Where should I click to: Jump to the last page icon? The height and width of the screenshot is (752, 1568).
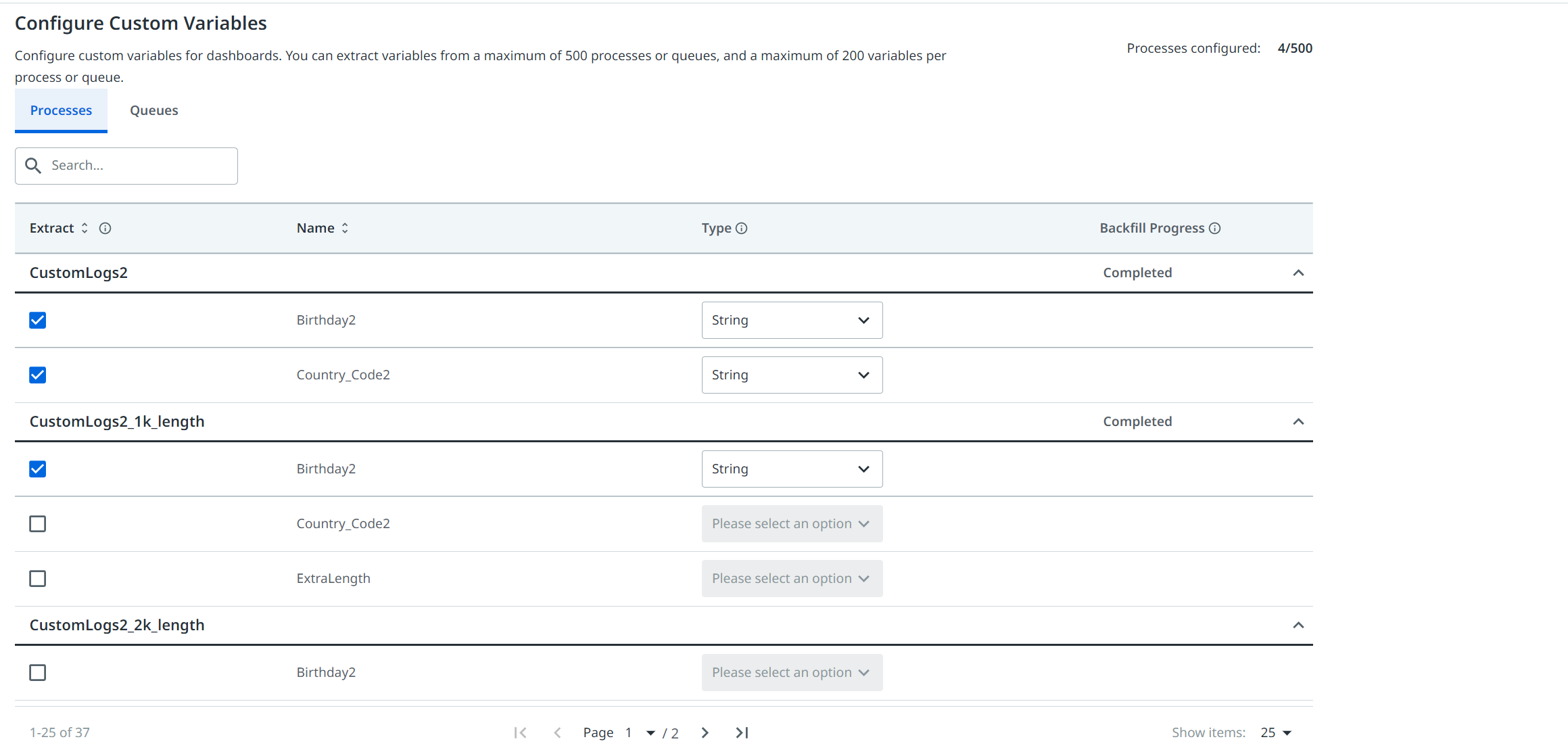(742, 732)
